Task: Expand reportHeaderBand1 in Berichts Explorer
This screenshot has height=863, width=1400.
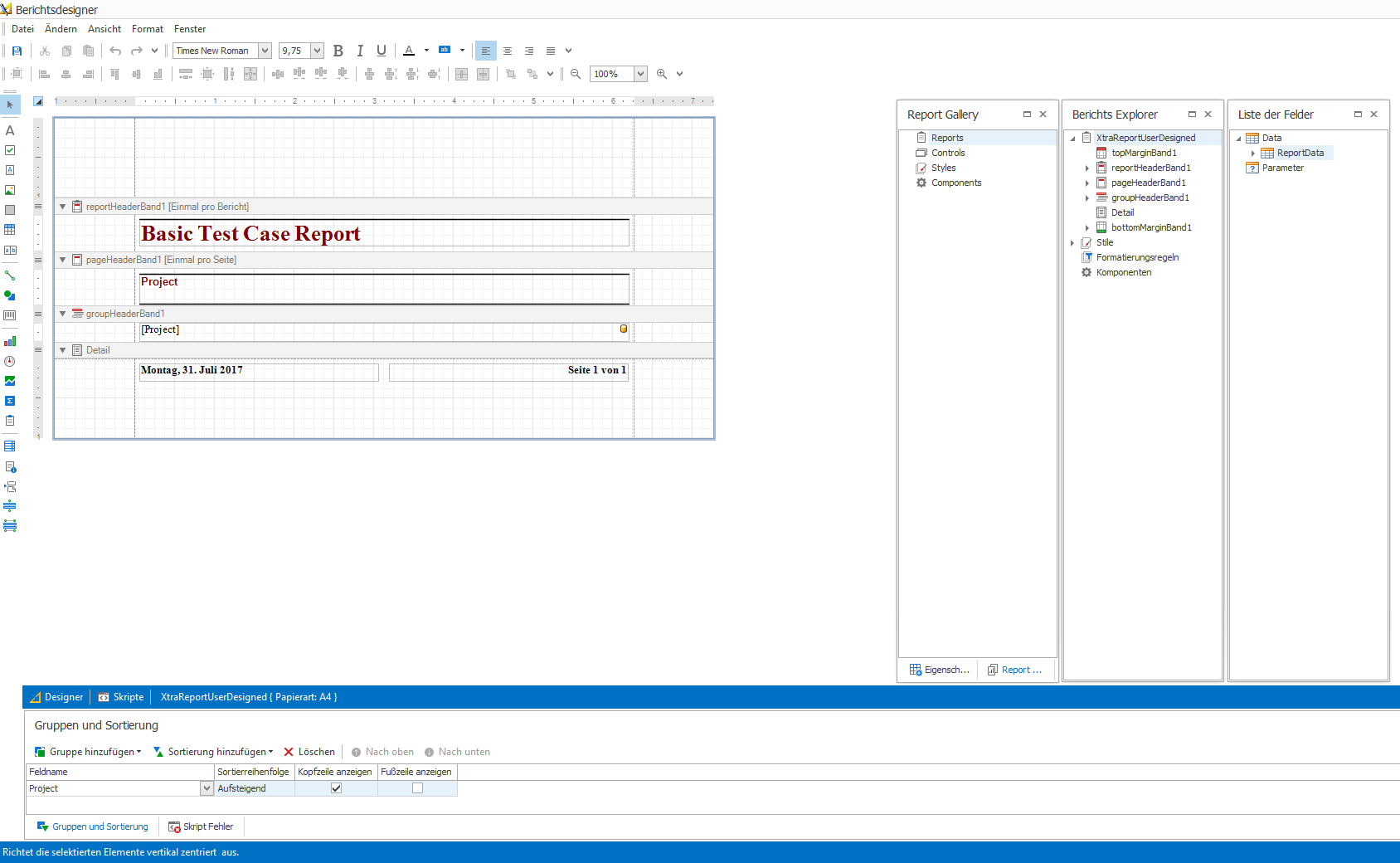Action: [x=1087, y=168]
